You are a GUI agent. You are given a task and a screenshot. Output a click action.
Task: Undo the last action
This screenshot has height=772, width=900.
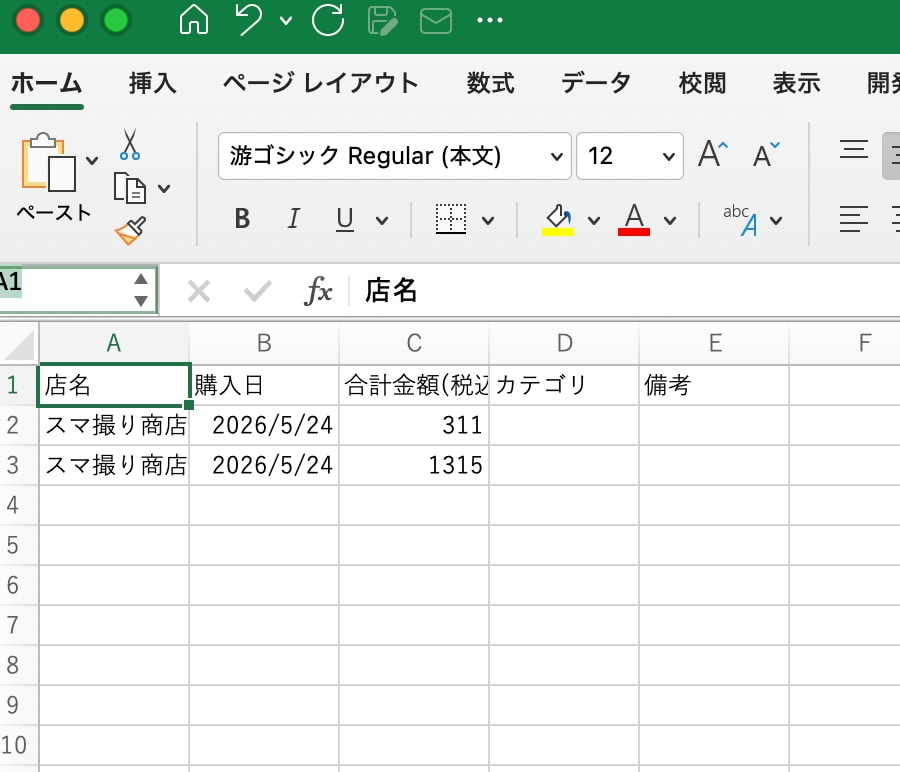tap(249, 20)
